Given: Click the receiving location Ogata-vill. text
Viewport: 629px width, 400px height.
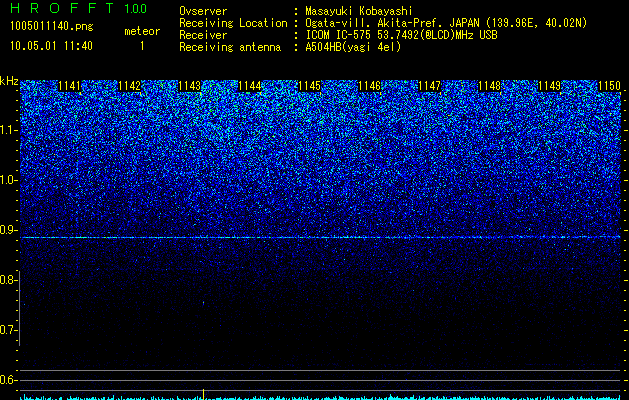Looking at the screenshot, I should (x=448, y=23).
